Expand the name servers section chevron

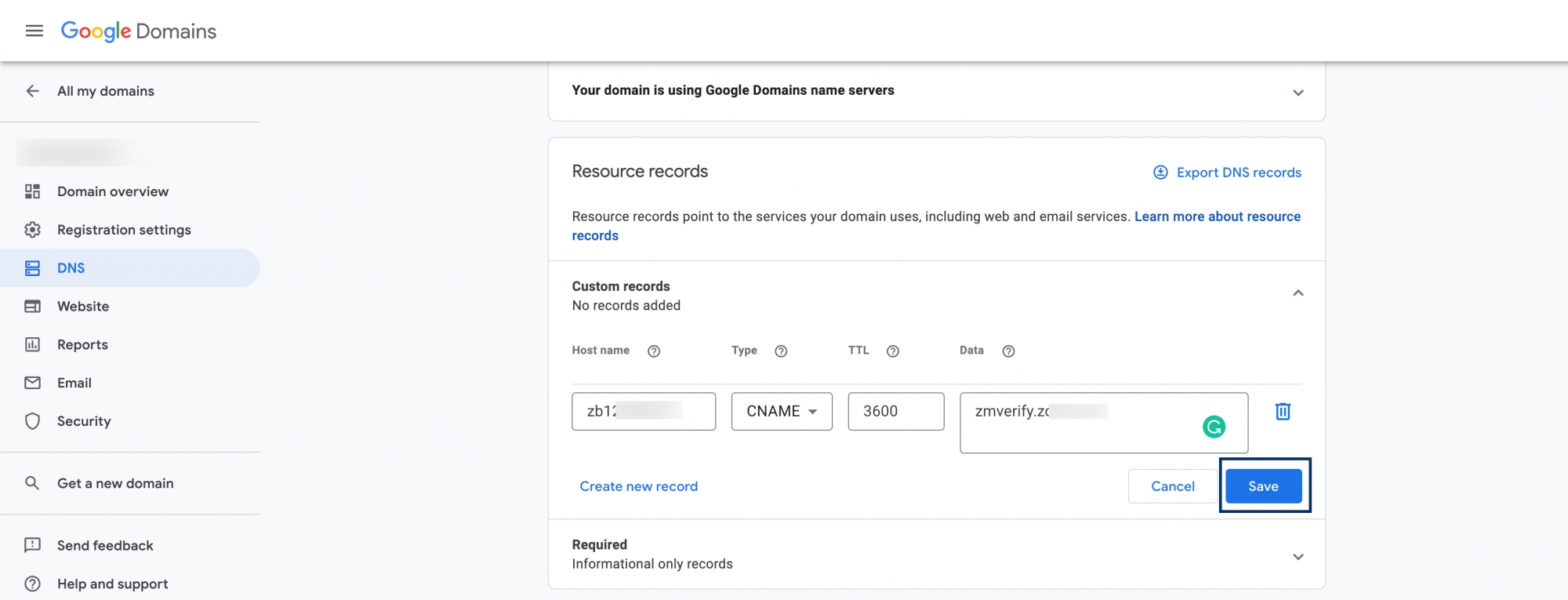pyautogui.click(x=1298, y=93)
